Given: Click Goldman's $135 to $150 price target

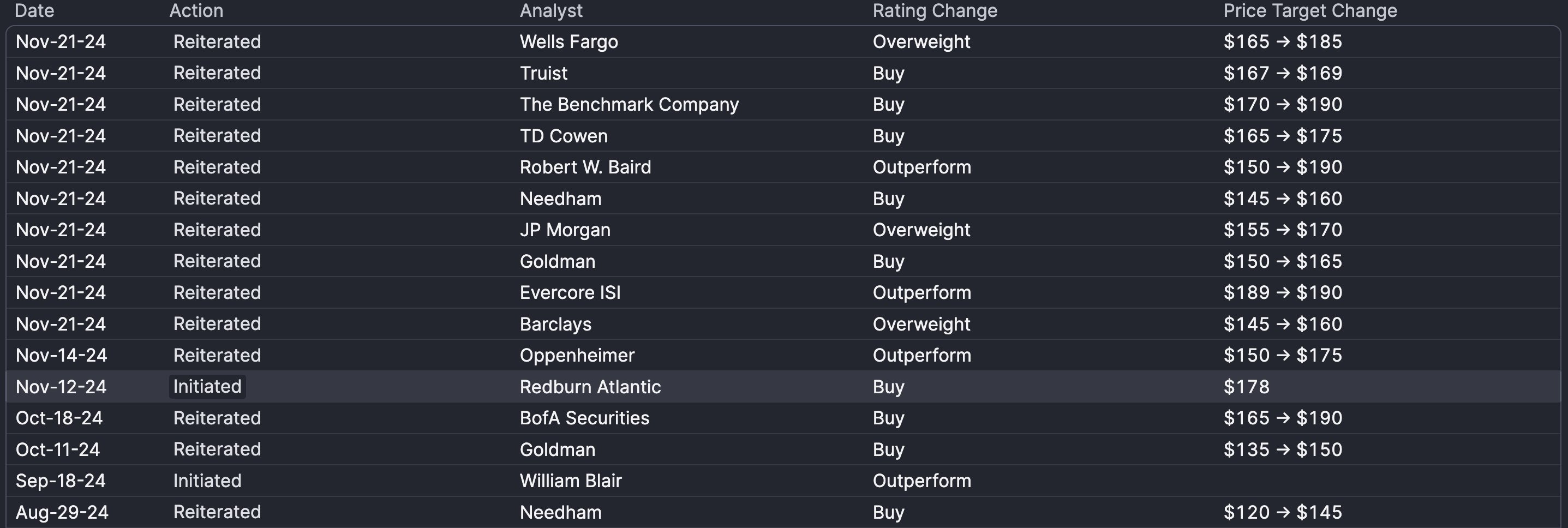Looking at the screenshot, I should tap(1283, 450).
